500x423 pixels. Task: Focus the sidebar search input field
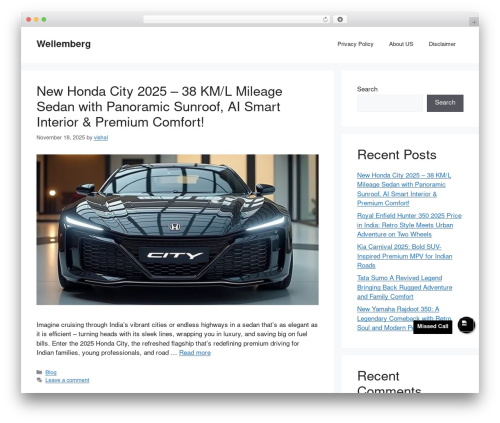point(390,103)
